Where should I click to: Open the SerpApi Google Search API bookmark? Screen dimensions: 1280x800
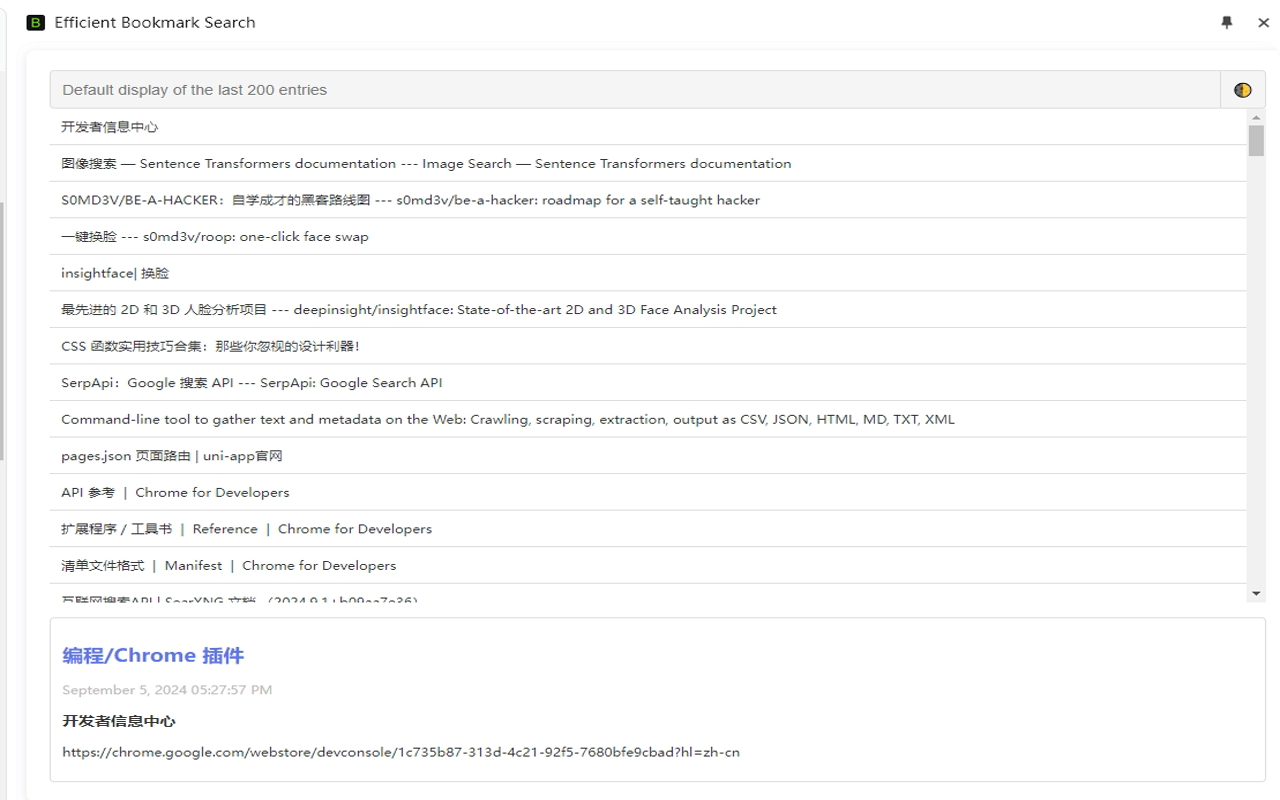tap(251, 383)
